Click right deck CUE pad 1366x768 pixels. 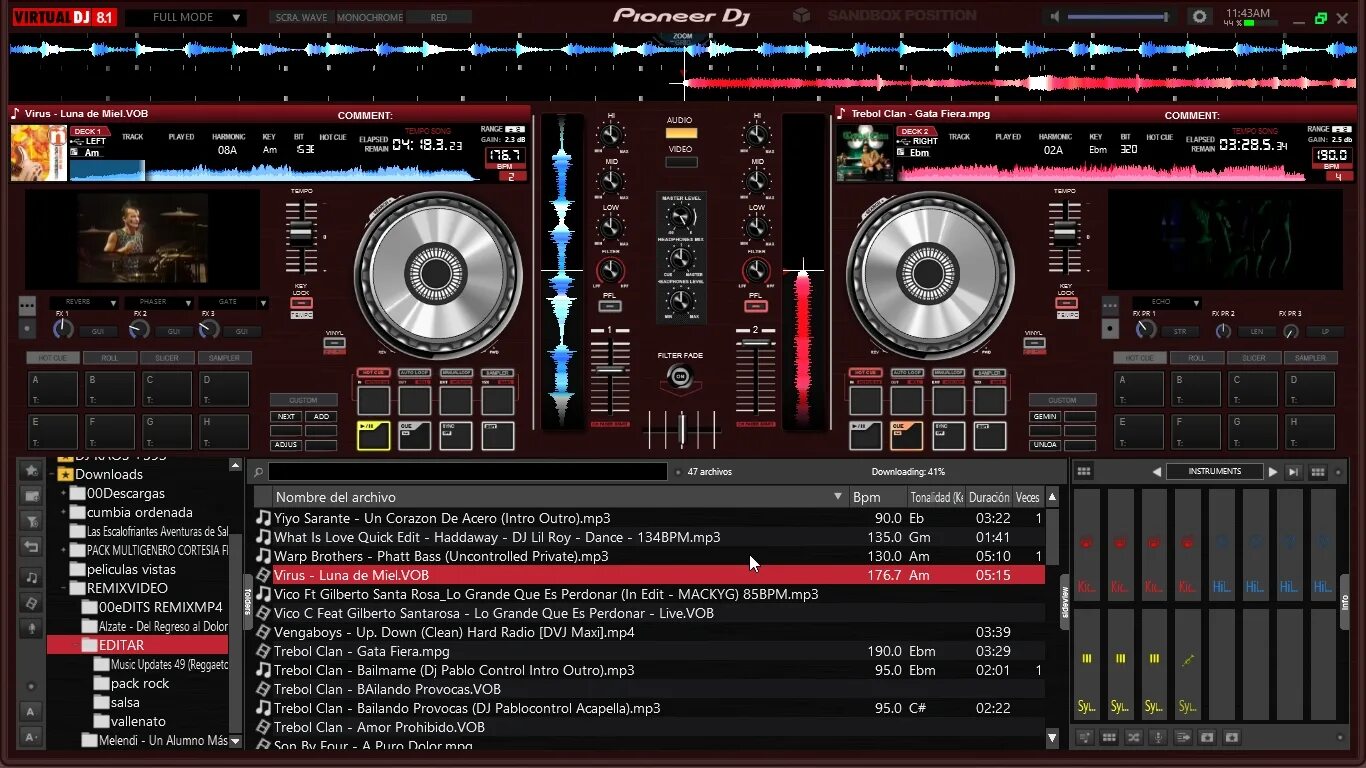(x=907, y=436)
